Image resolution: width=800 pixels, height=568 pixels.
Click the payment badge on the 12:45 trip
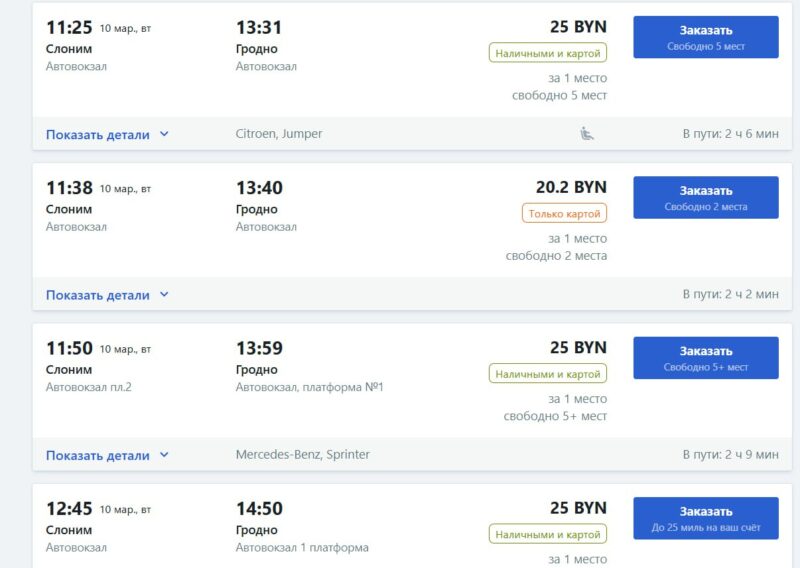548,534
